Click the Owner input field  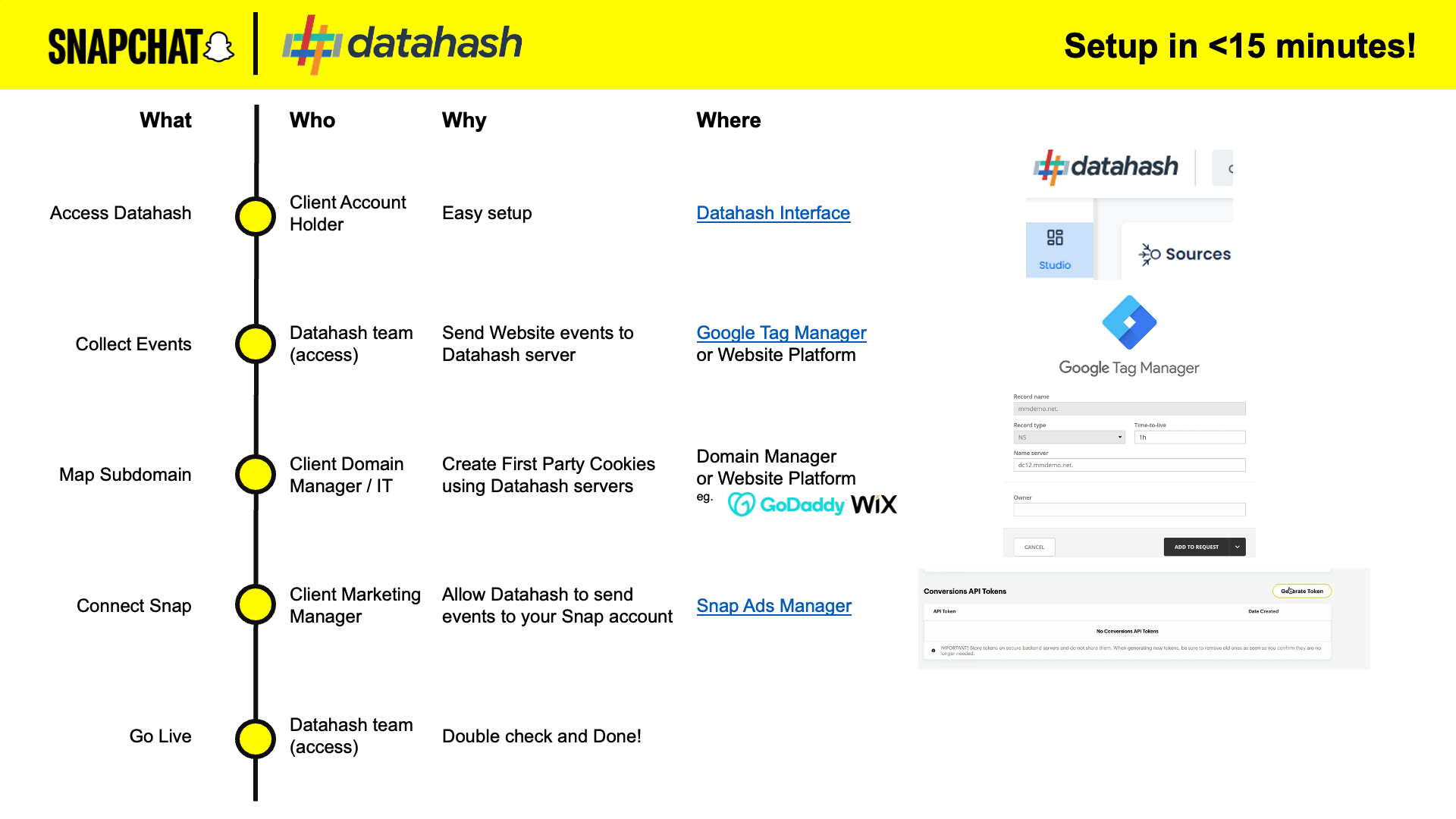1128,510
